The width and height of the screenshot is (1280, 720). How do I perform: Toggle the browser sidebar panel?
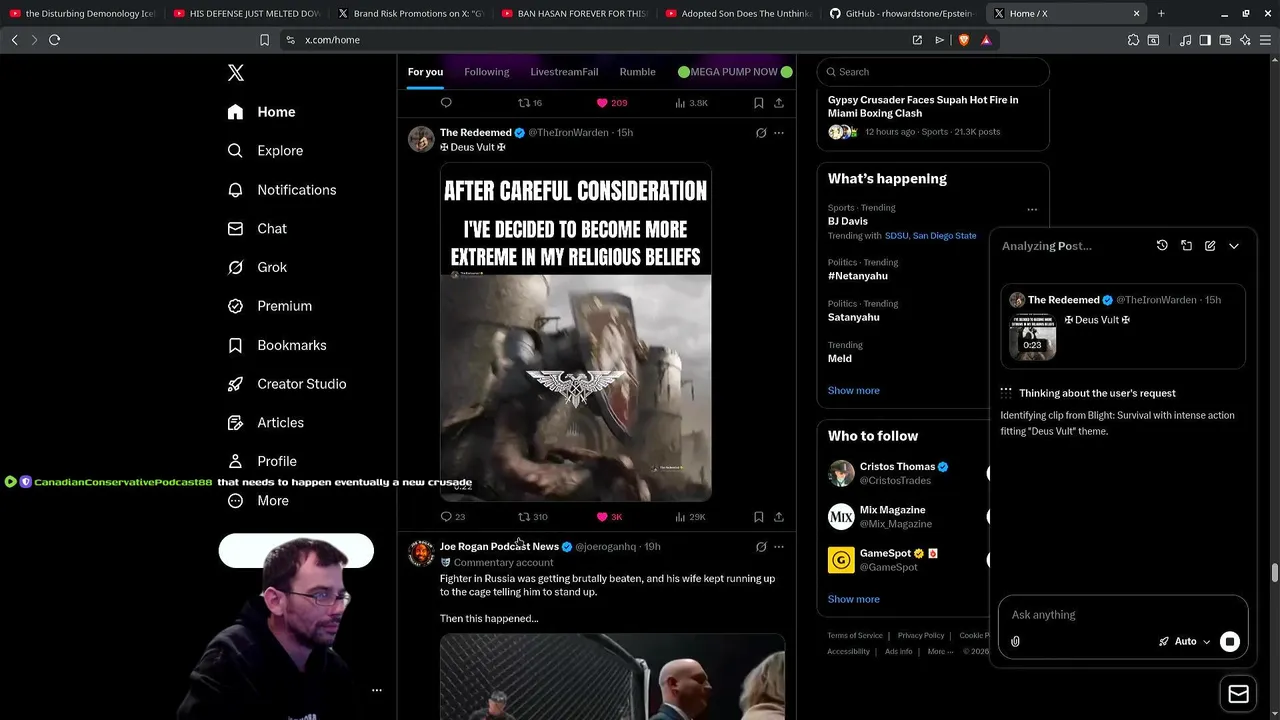[1205, 40]
